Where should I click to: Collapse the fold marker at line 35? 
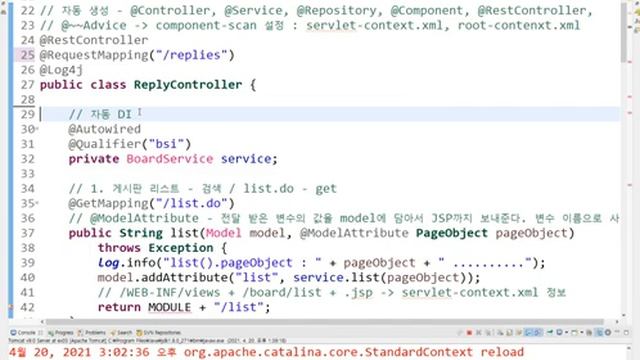(37, 203)
